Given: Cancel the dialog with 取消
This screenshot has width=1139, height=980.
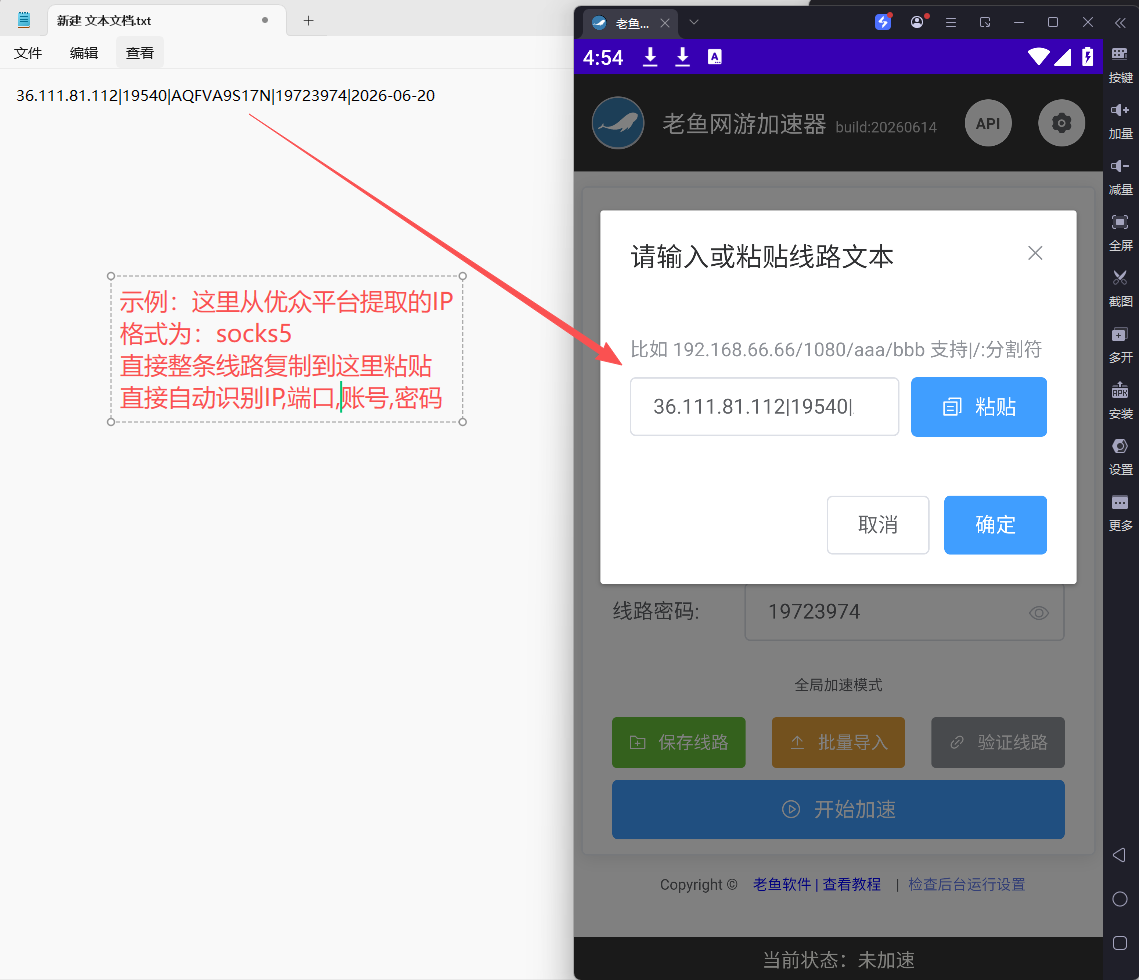Looking at the screenshot, I should (877, 525).
